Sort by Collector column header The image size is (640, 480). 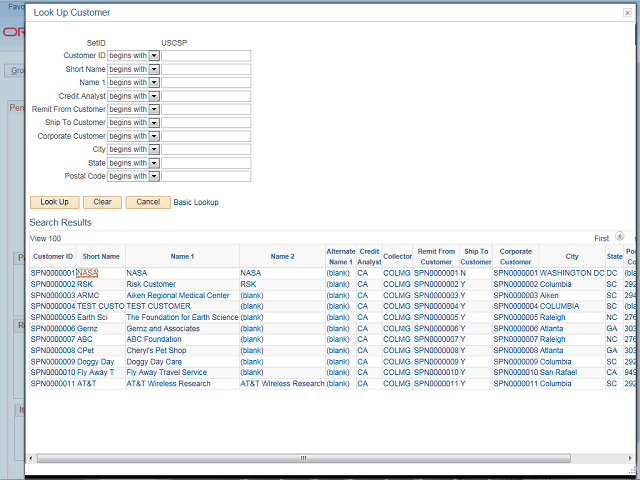pos(398,257)
